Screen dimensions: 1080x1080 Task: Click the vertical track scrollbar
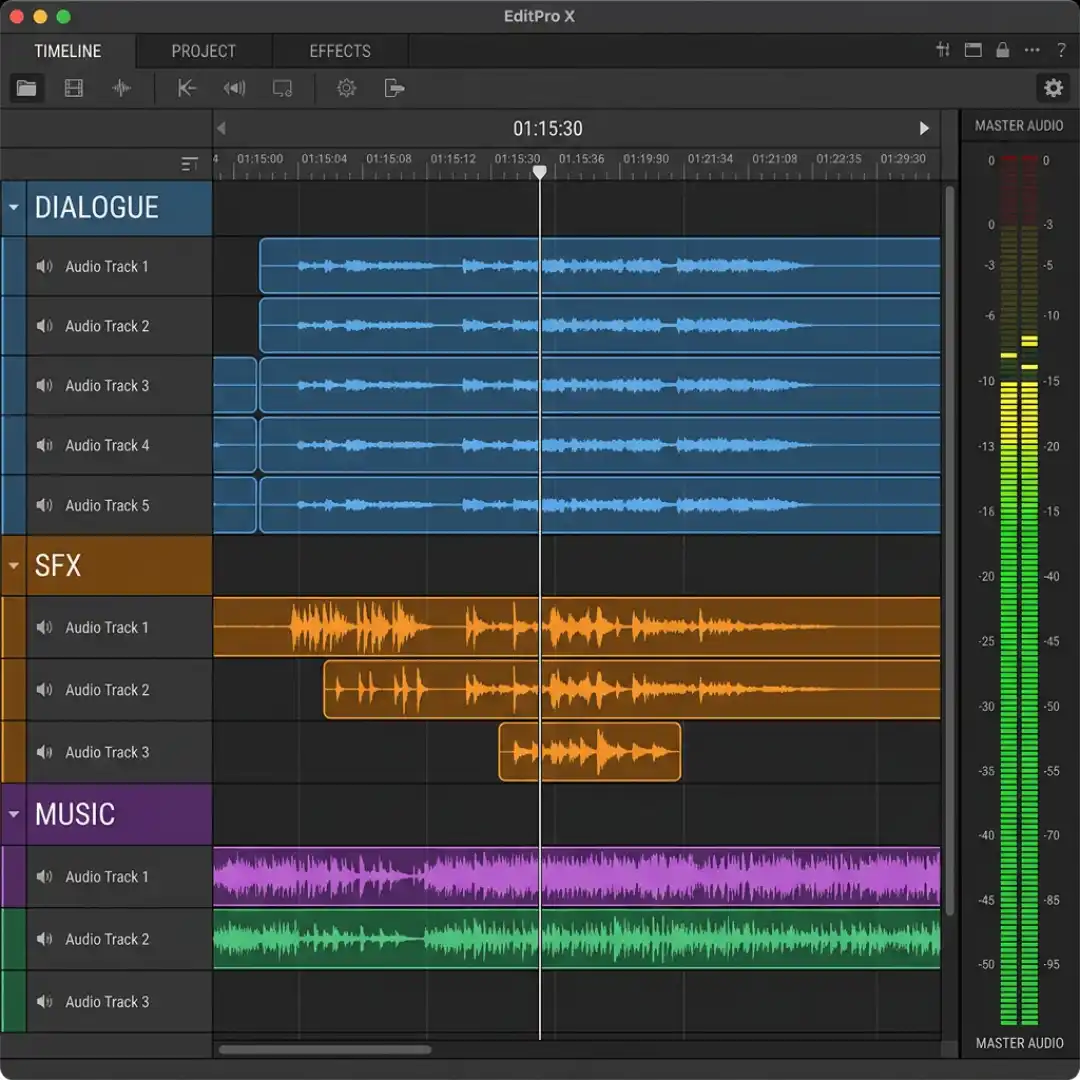click(x=950, y=551)
